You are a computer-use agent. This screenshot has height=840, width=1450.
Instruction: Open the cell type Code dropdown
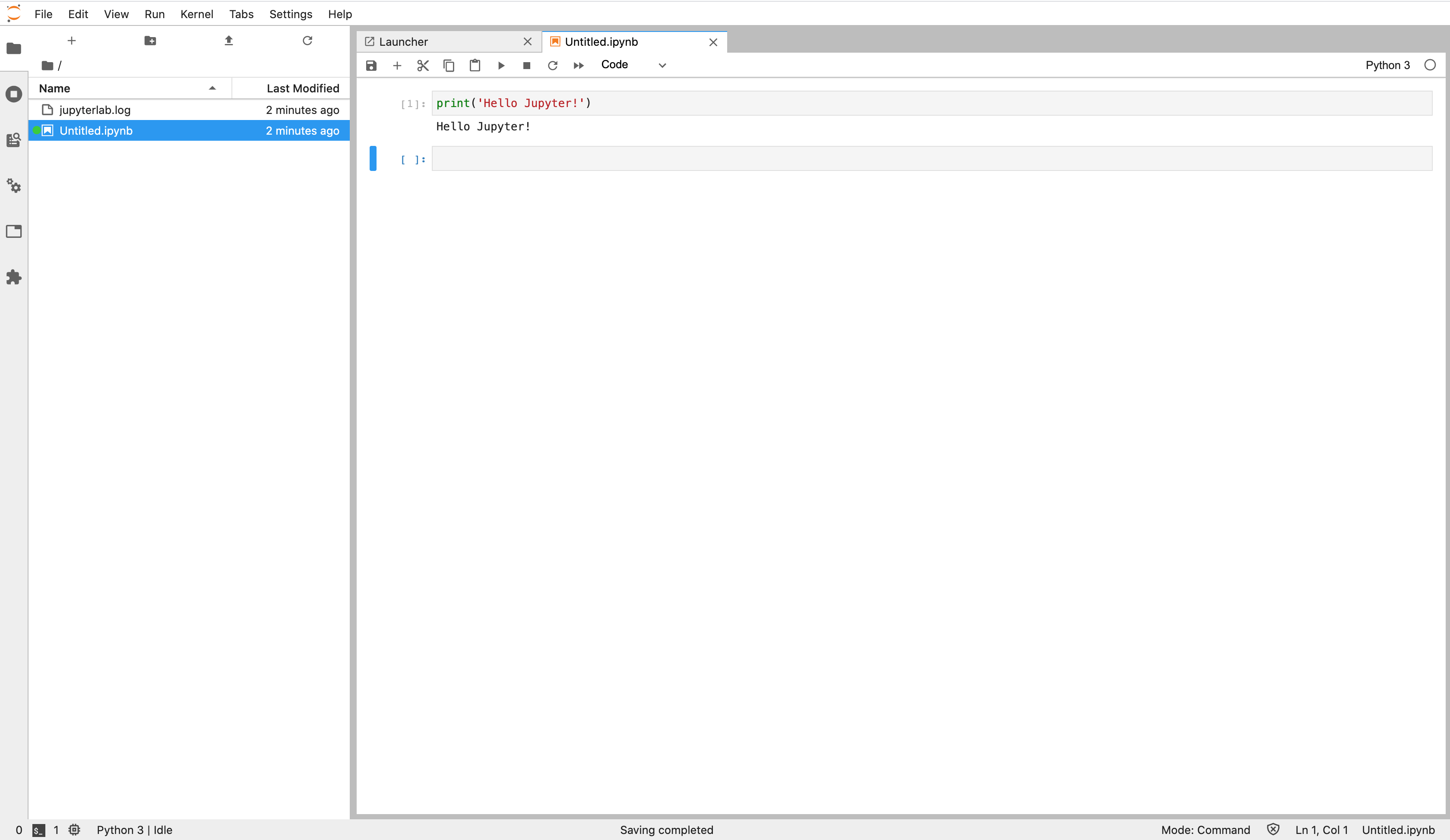click(x=633, y=65)
